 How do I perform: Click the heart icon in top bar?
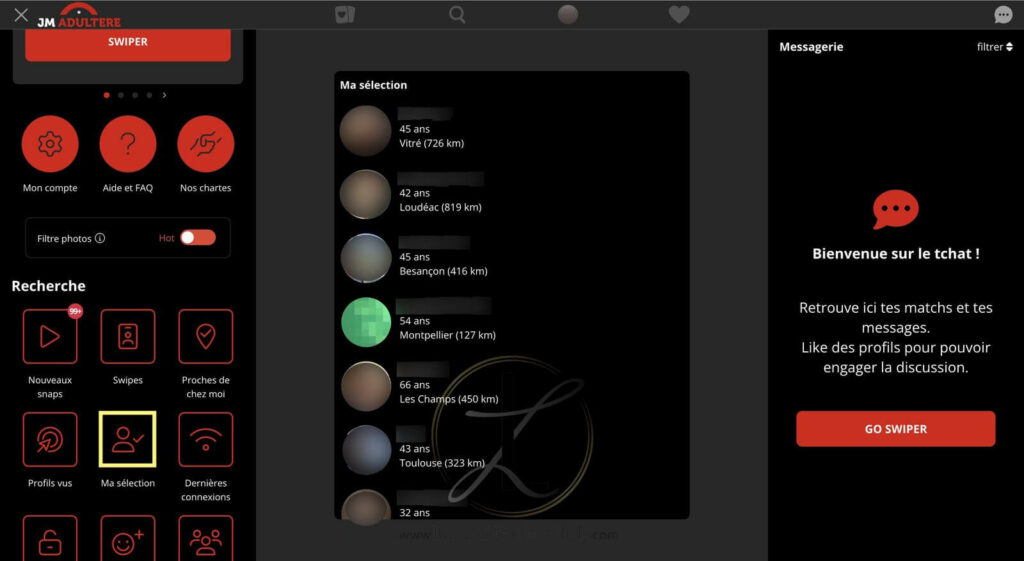pos(679,14)
